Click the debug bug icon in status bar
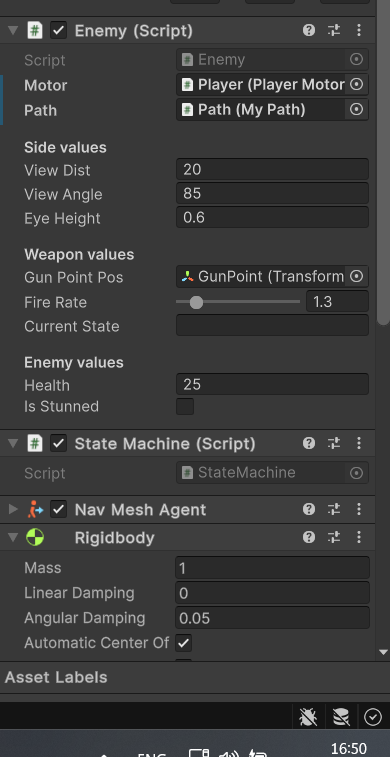Viewport: 390px width, 757px height. (308, 717)
